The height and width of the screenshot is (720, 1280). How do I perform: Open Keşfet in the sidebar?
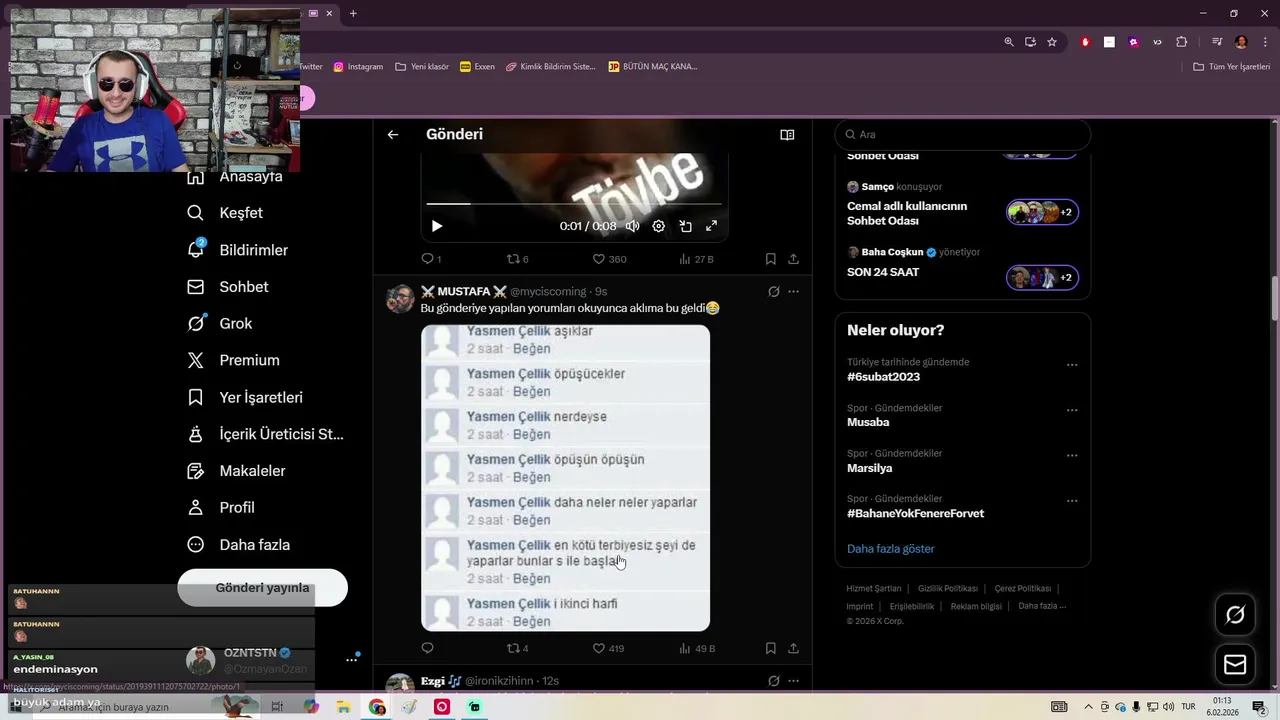pos(225,213)
